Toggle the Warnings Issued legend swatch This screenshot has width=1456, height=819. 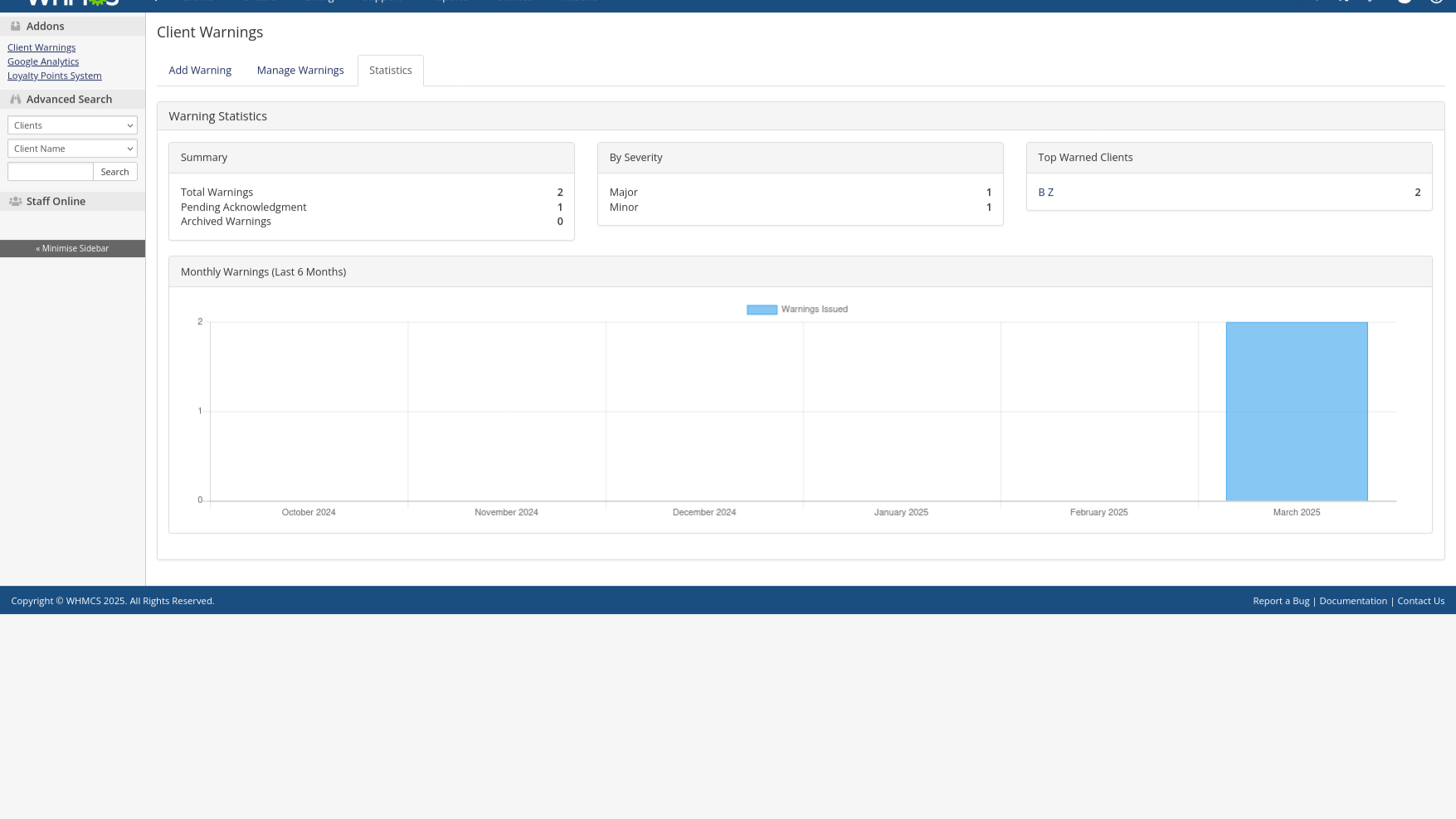[x=762, y=310]
